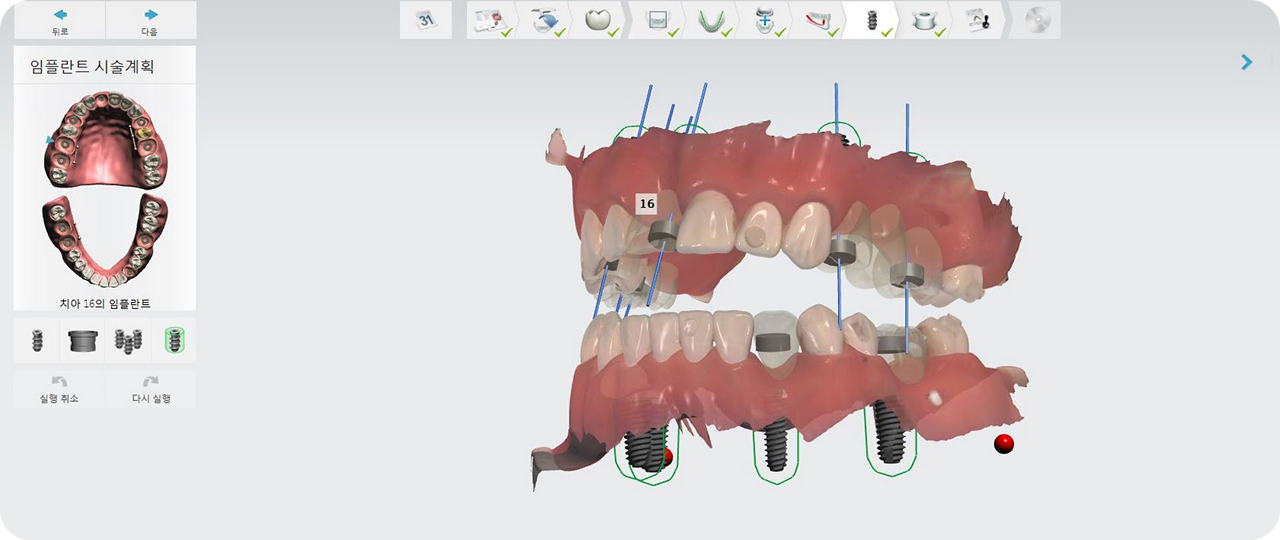Viewport: 1280px width, 540px height.
Task: Toggle the green highlighted implant outline tool
Action: coord(174,341)
